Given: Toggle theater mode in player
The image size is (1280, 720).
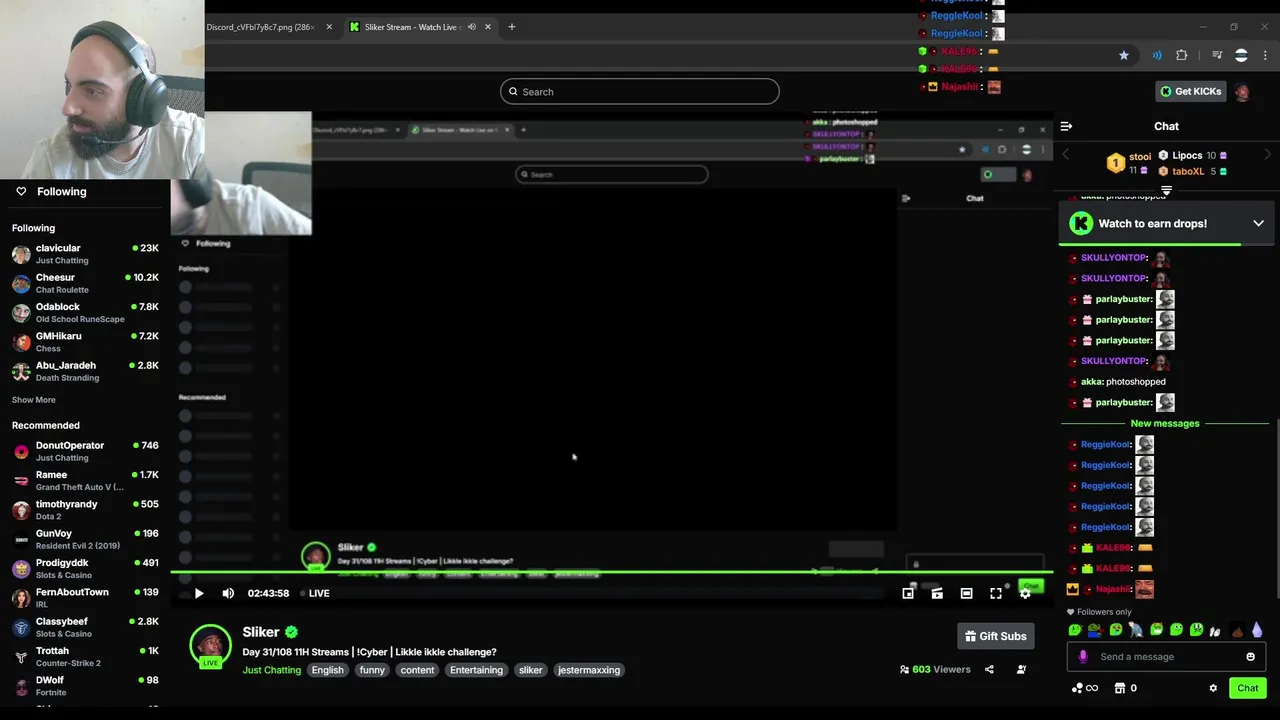Looking at the screenshot, I should click(x=966, y=593).
